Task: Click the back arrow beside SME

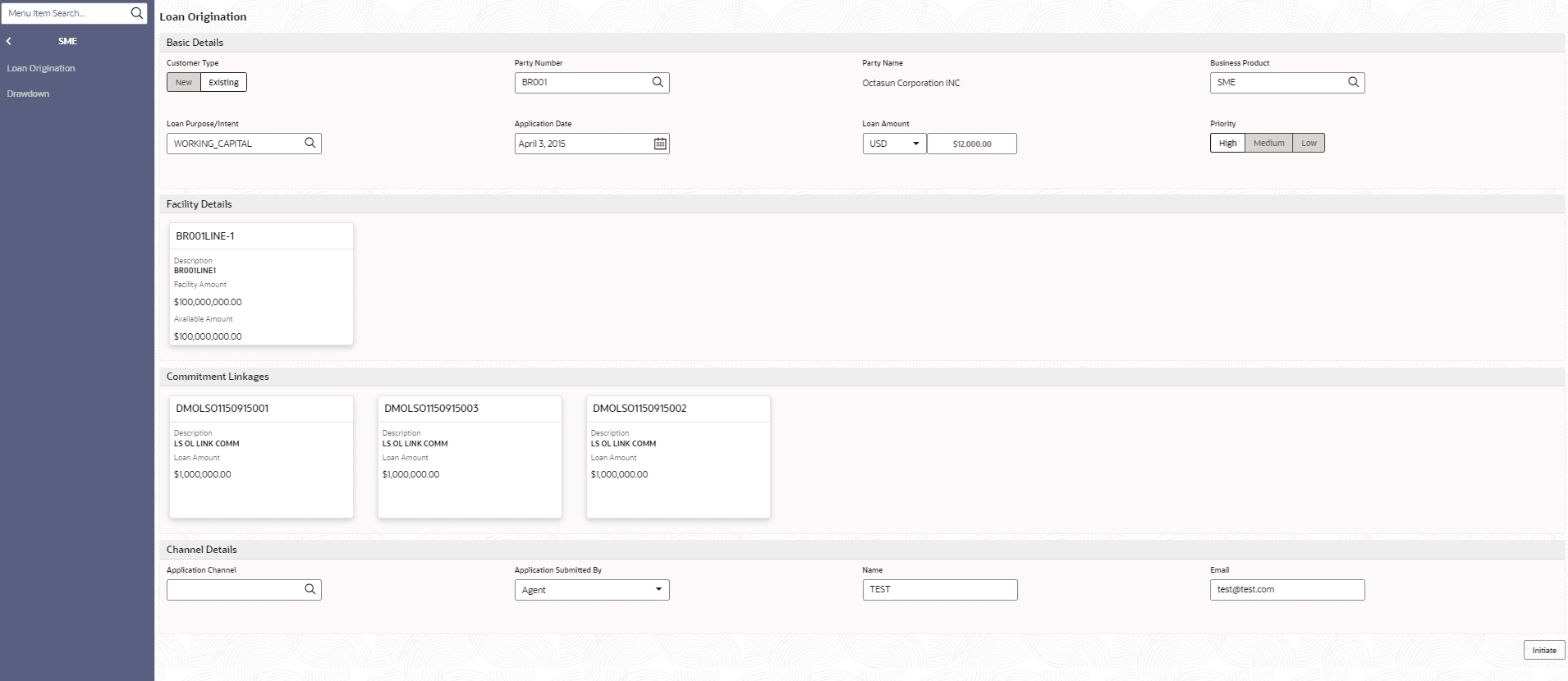Action: point(9,41)
